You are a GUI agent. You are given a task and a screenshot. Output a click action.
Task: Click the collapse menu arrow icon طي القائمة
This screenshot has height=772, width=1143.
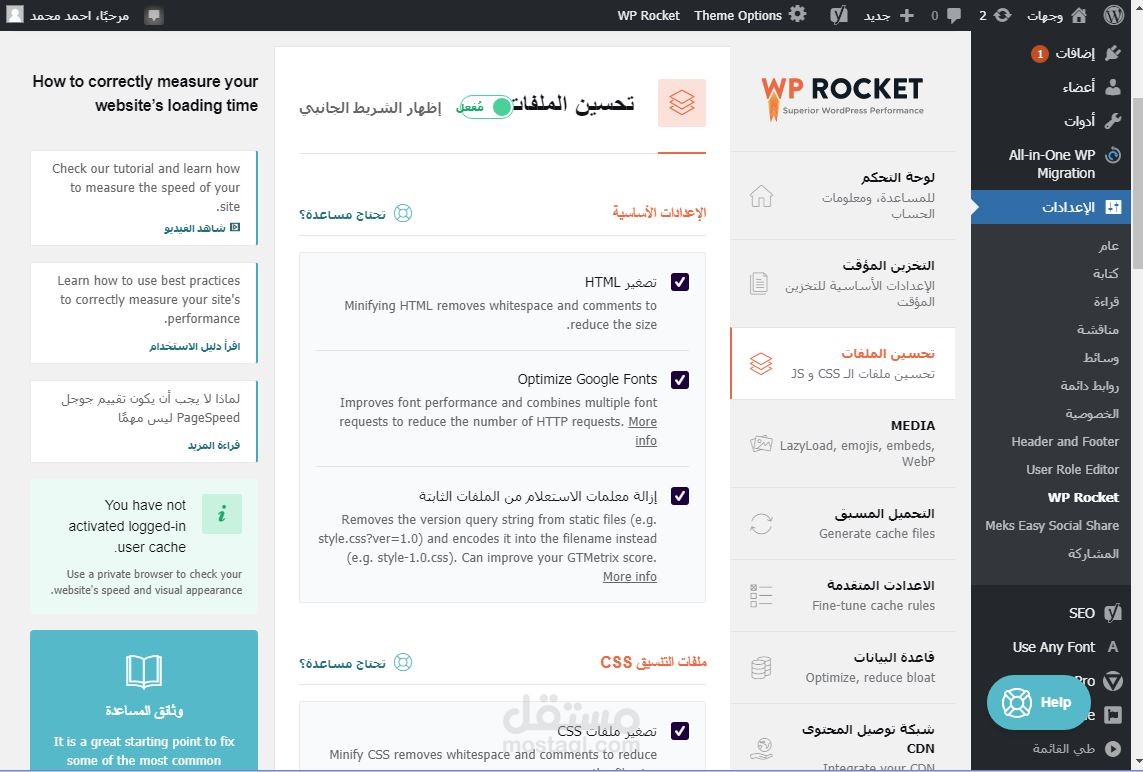1113,749
